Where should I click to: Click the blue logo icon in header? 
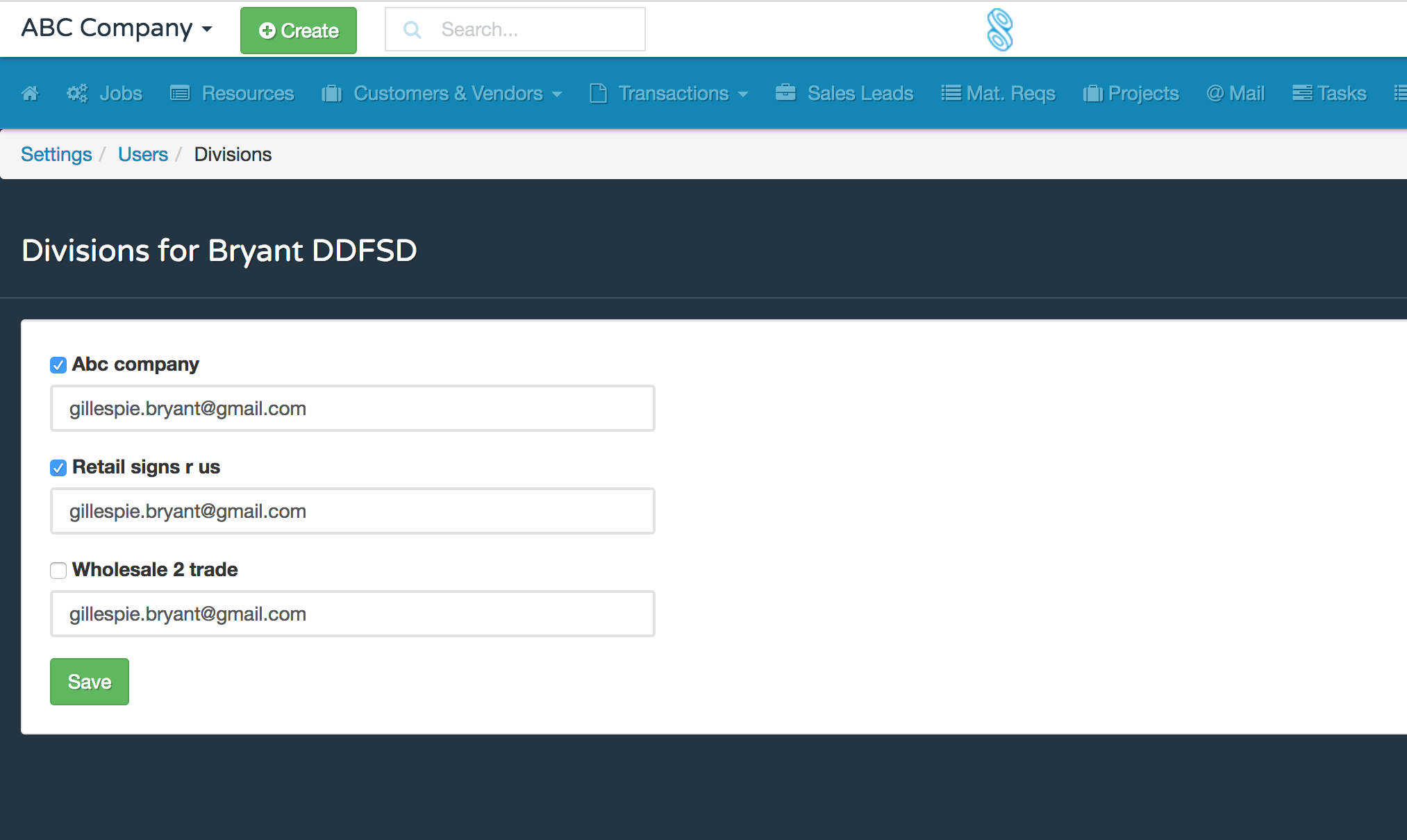tap(1000, 29)
